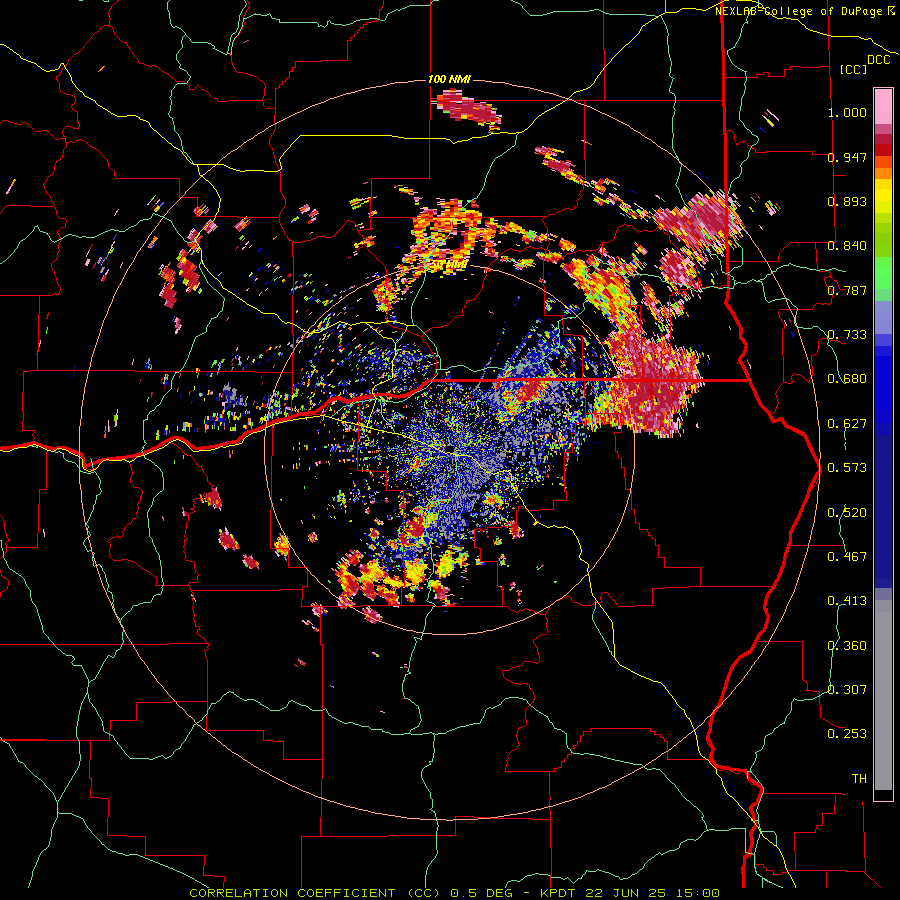Click the 0.733 legend value

tap(847, 335)
